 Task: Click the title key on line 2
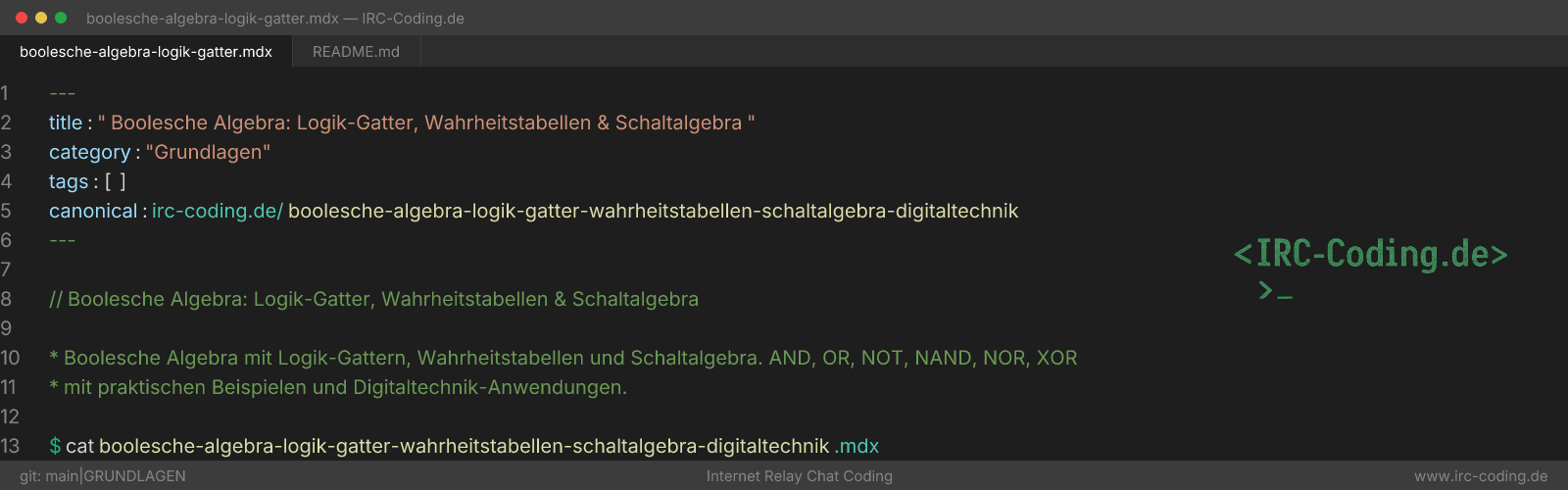pos(66,122)
